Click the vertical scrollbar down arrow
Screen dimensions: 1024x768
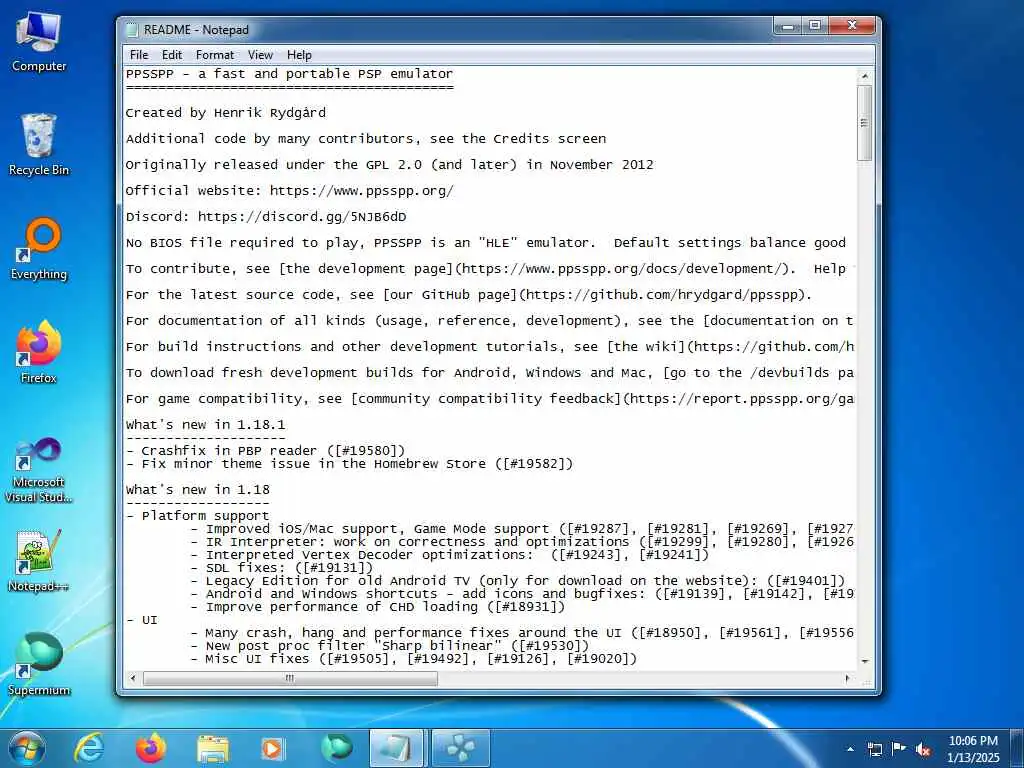pos(865,661)
